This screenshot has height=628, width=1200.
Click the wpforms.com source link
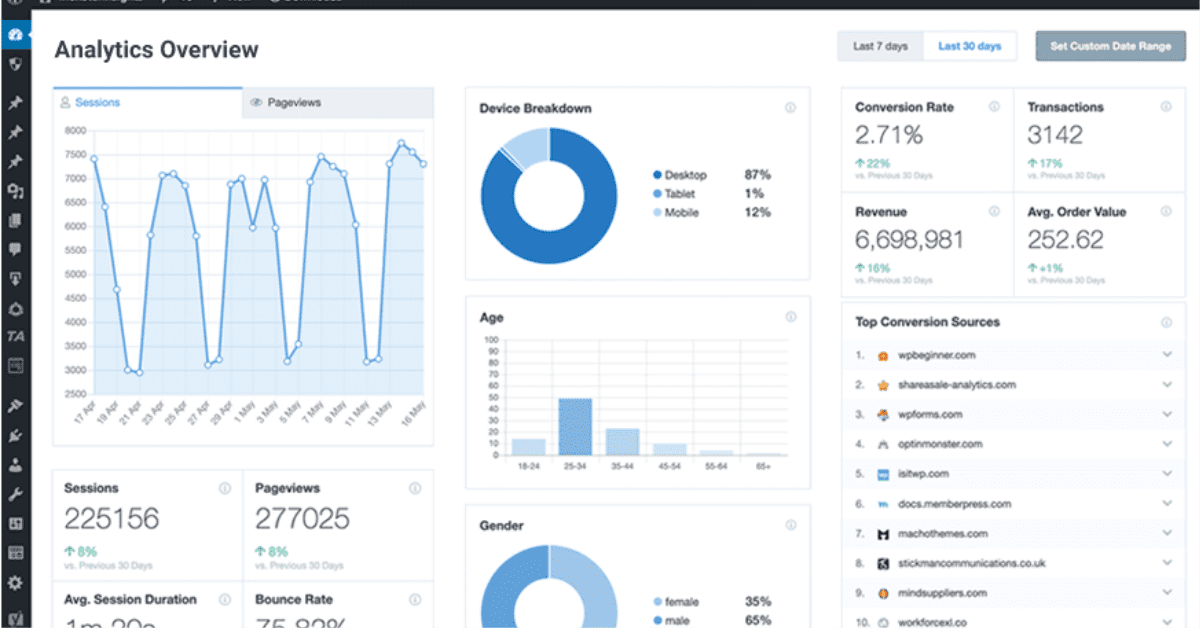(x=929, y=414)
